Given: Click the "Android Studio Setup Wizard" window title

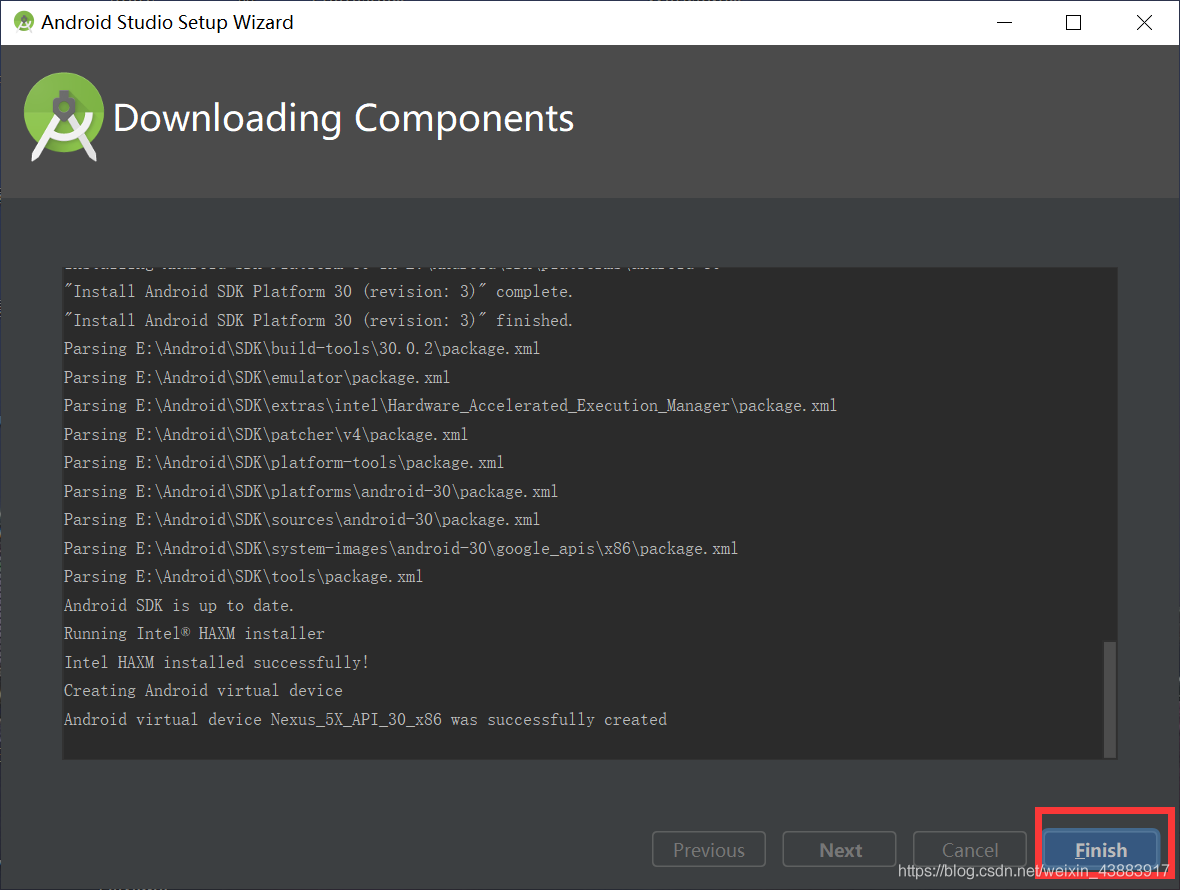Looking at the screenshot, I should [167, 23].
